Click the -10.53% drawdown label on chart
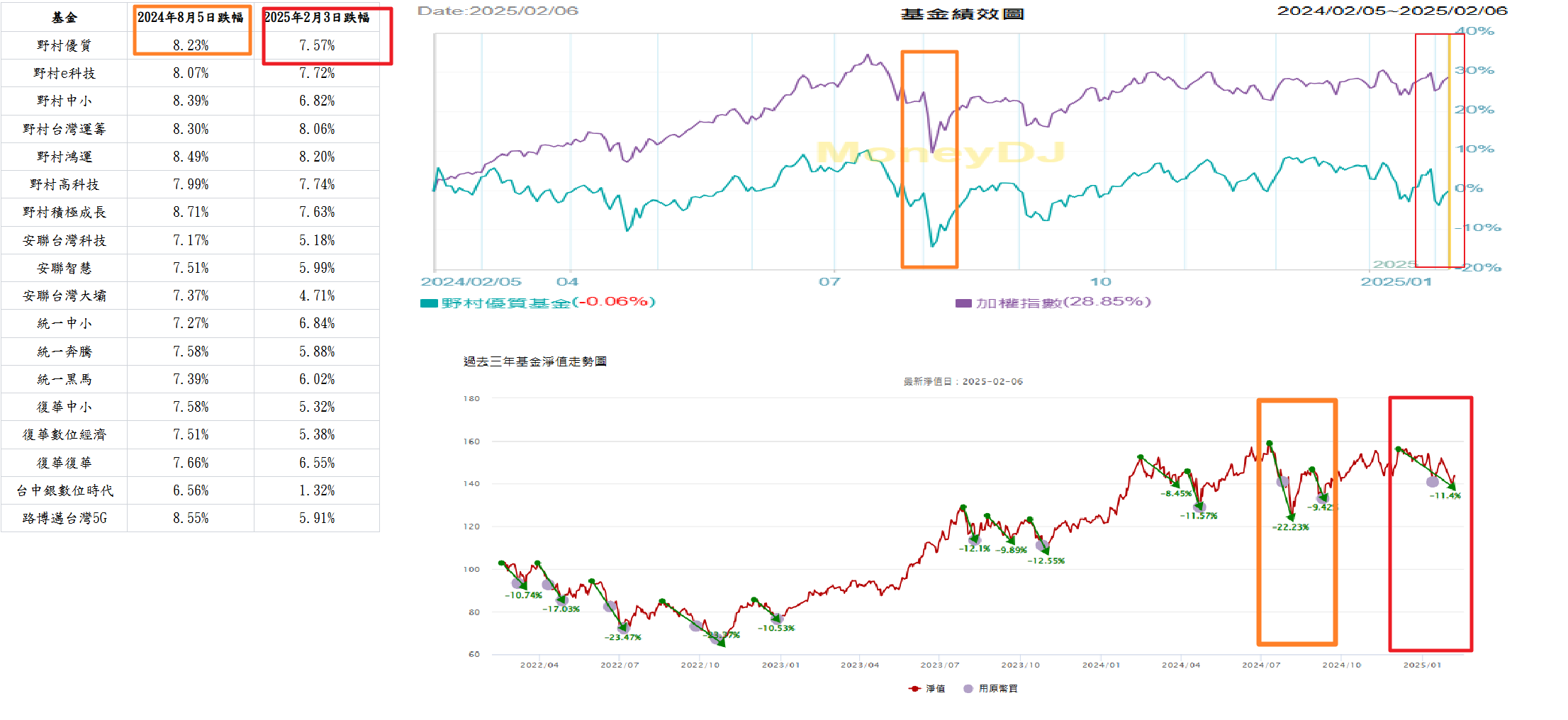 click(775, 629)
